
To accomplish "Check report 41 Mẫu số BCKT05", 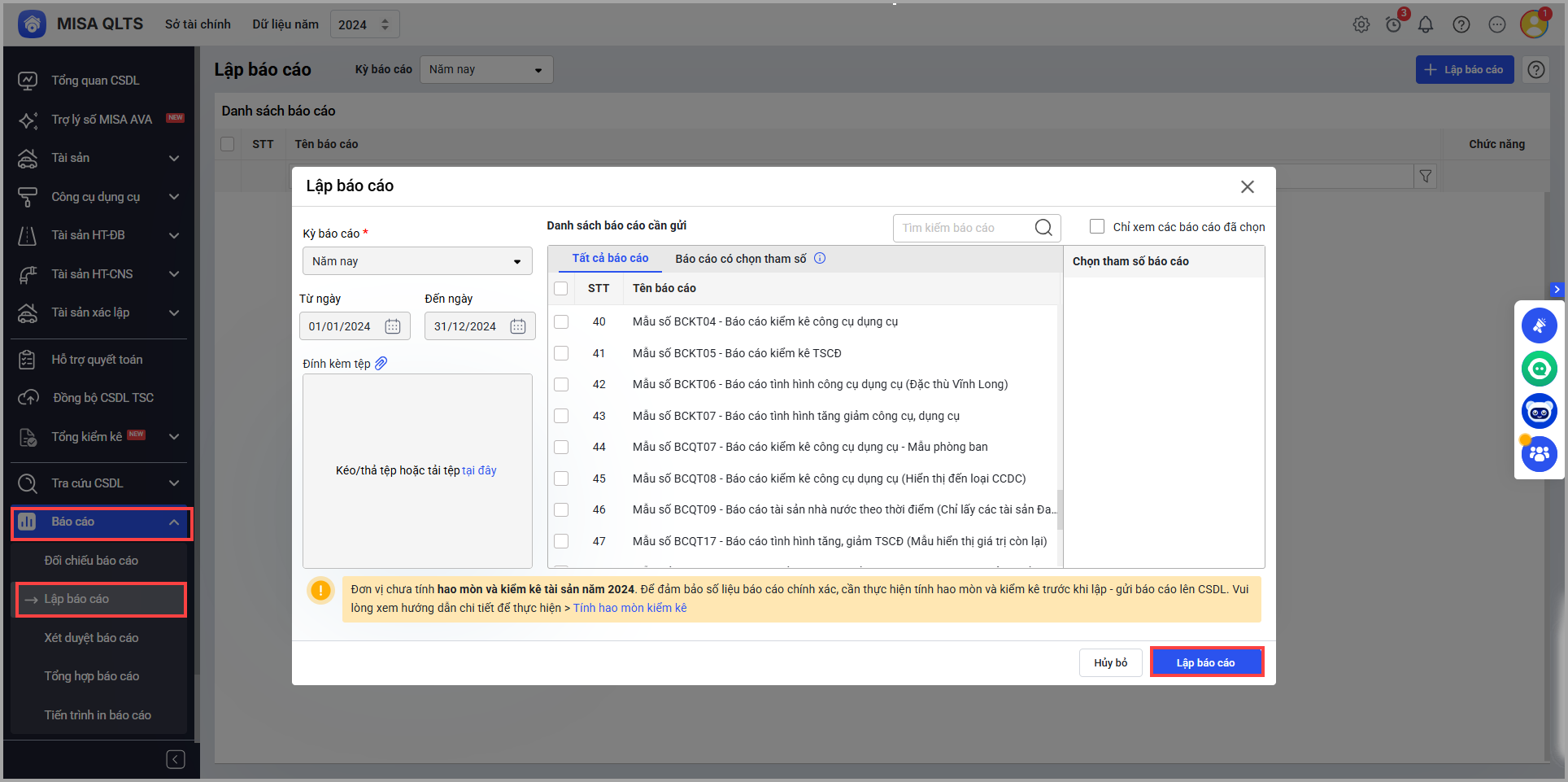I will click(x=561, y=353).
